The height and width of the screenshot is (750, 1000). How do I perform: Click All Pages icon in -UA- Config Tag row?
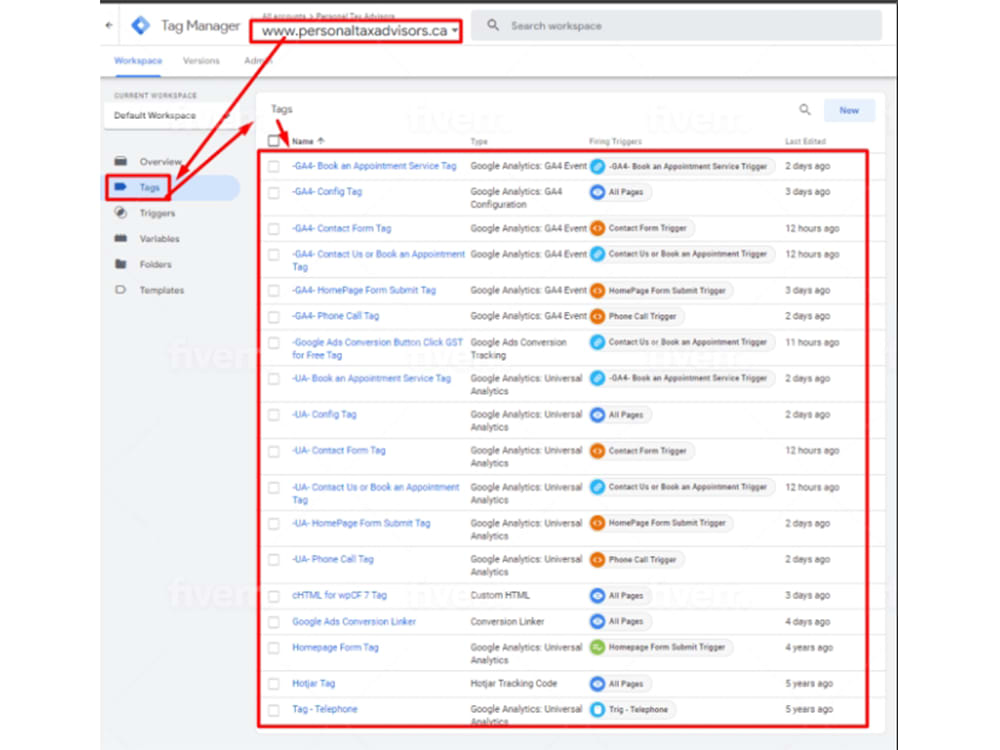(x=597, y=415)
